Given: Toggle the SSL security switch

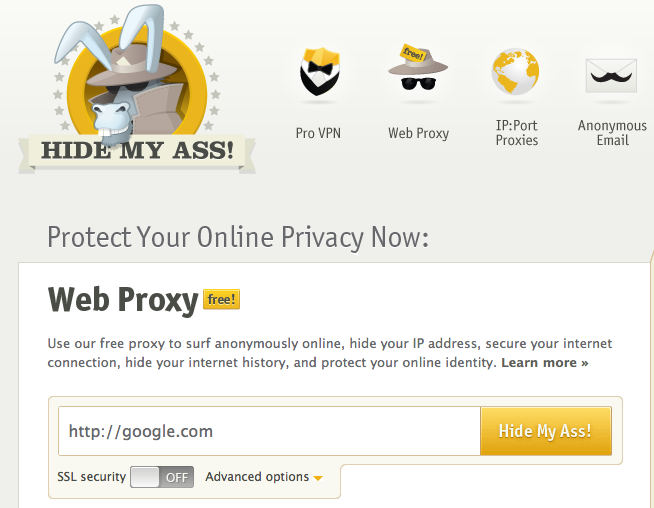Looking at the screenshot, I should (x=161, y=477).
